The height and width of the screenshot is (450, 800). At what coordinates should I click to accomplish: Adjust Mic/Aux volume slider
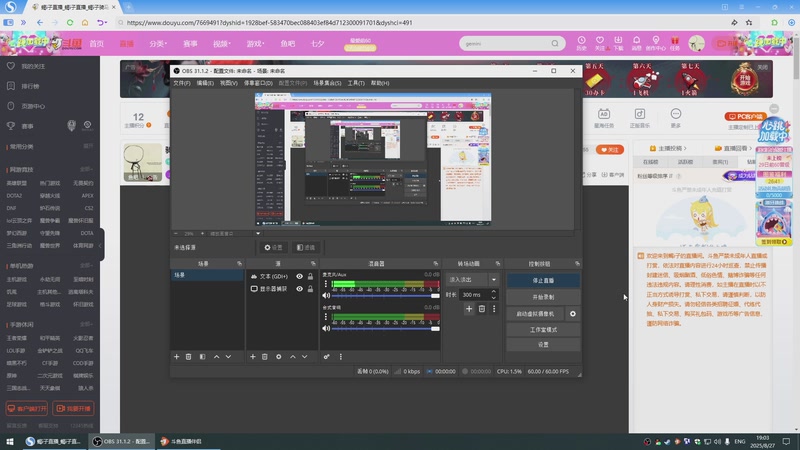click(x=385, y=295)
